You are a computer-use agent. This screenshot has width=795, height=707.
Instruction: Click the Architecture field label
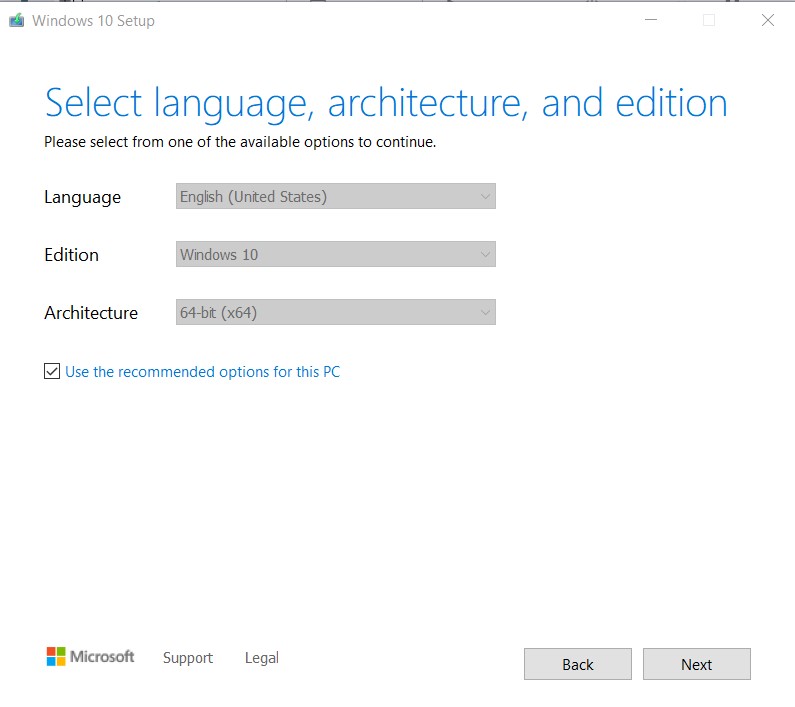[x=91, y=313]
